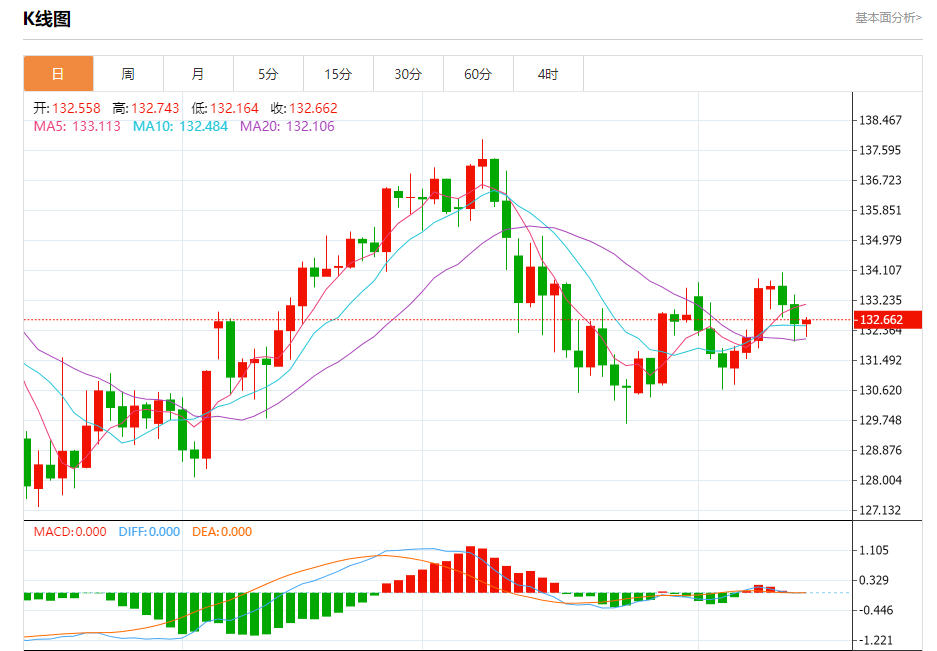This screenshot has width=937, height=651.
Task: Click the latest rightmost red candlestick
Action: [807, 322]
